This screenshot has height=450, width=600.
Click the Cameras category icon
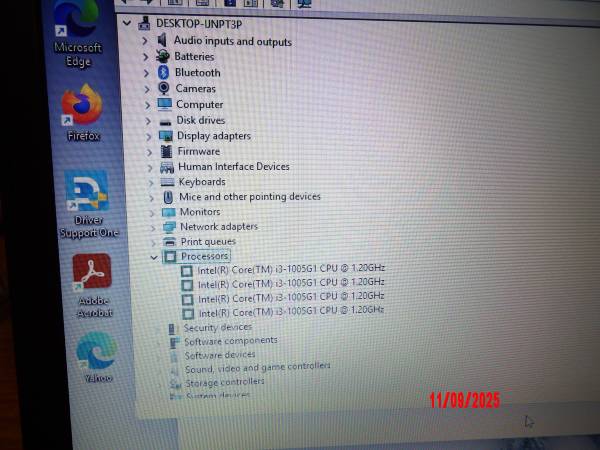click(164, 88)
